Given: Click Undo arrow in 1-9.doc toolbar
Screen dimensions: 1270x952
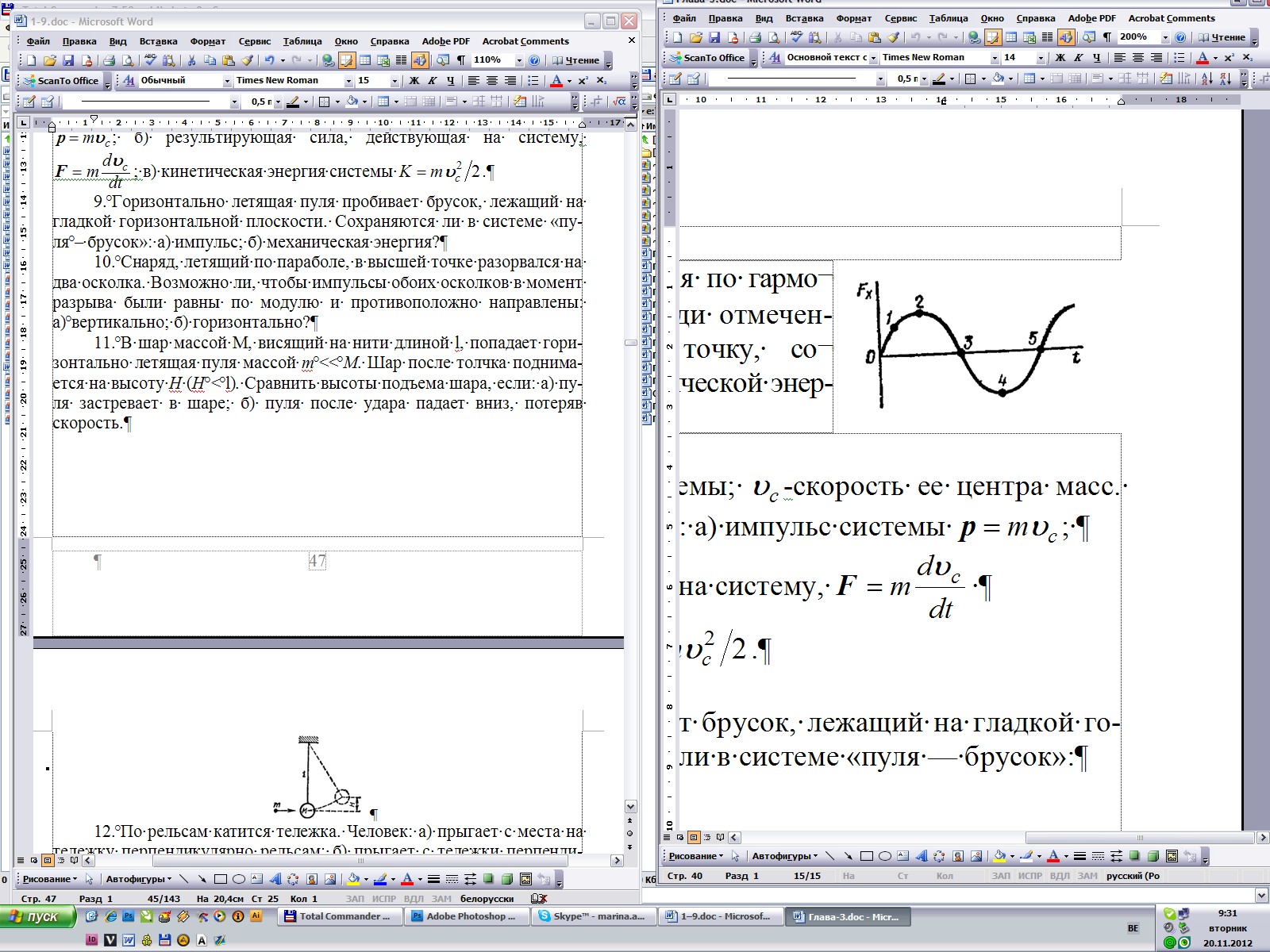Looking at the screenshot, I should click(269, 60).
